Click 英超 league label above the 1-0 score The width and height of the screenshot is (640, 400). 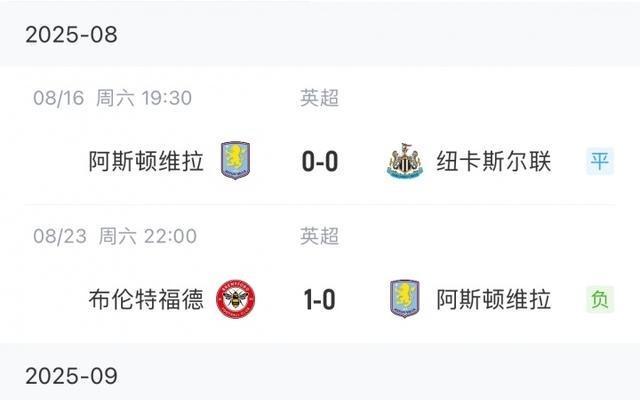pos(320,237)
